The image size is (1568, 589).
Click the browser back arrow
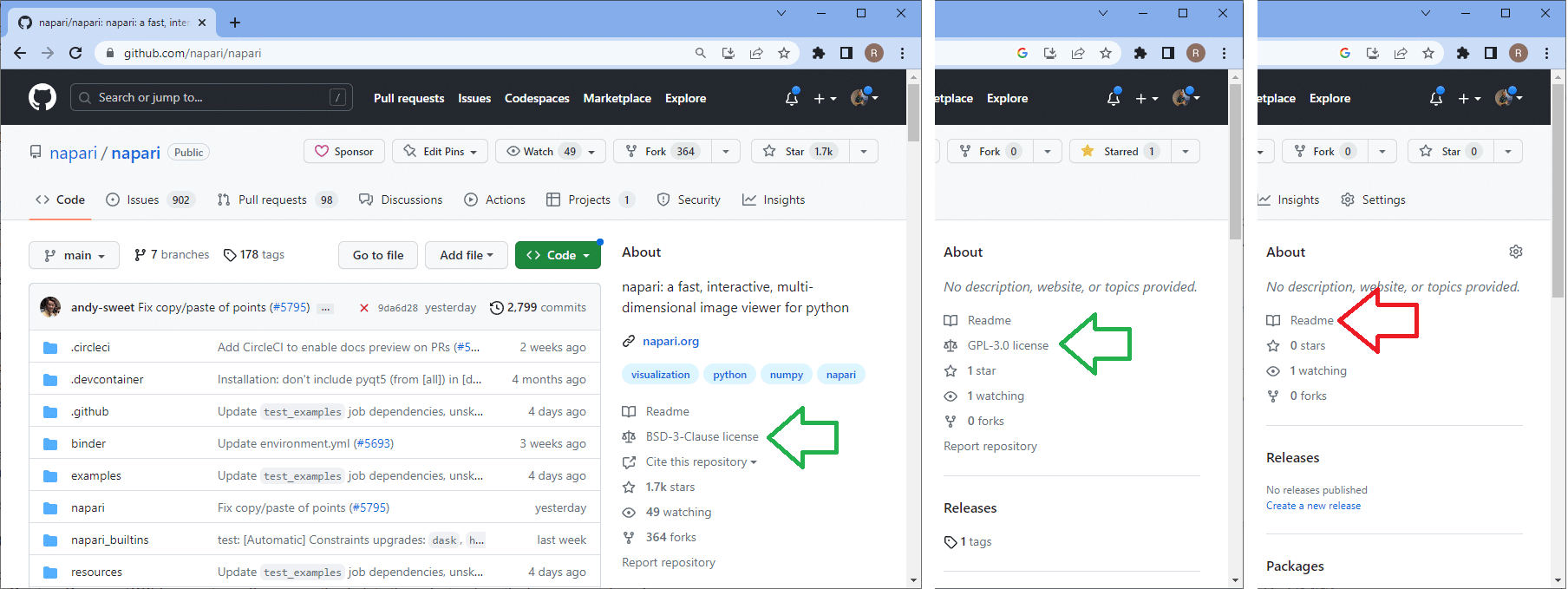[20, 53]
